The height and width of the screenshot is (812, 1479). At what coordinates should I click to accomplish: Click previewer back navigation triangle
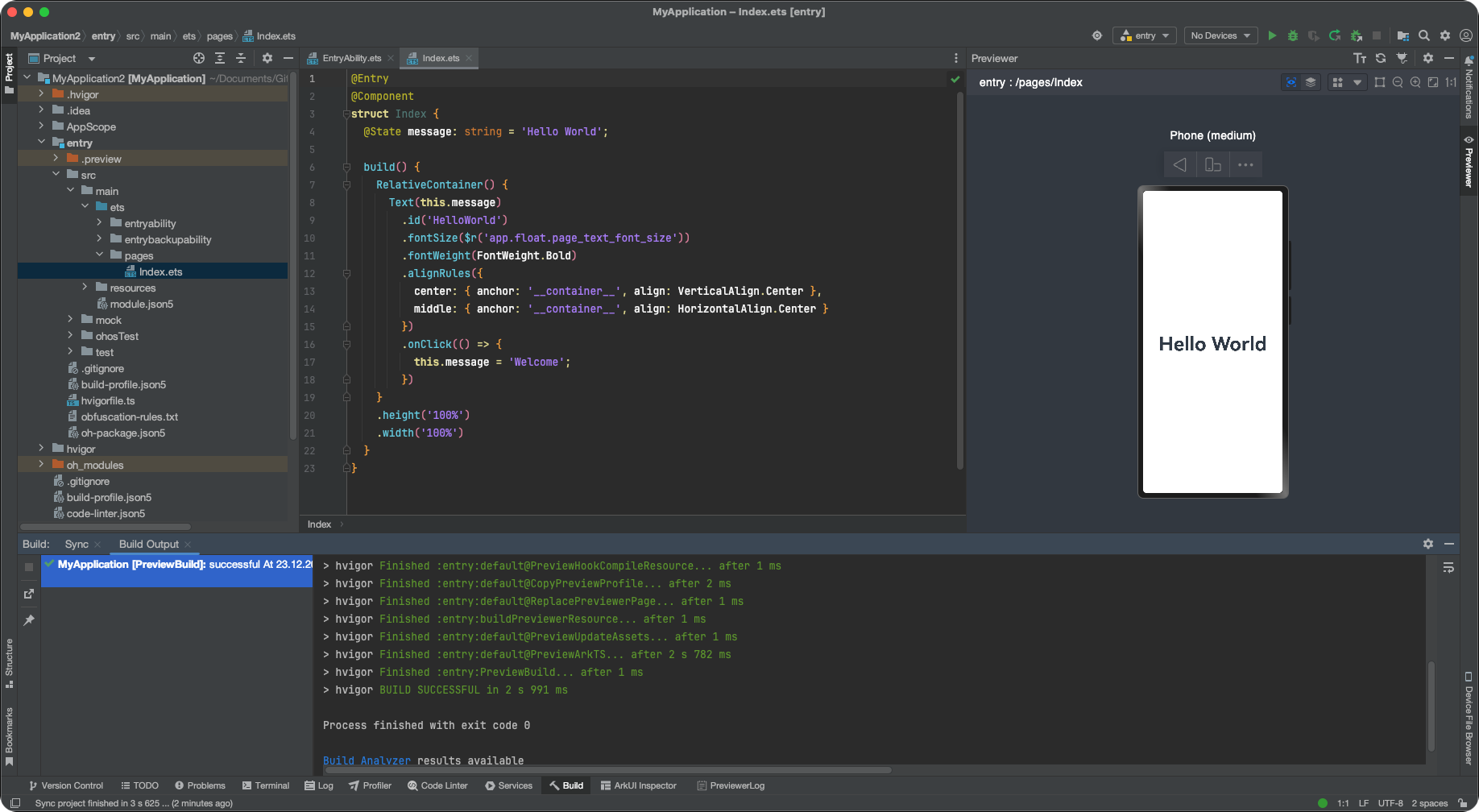tap(1179, 164)
